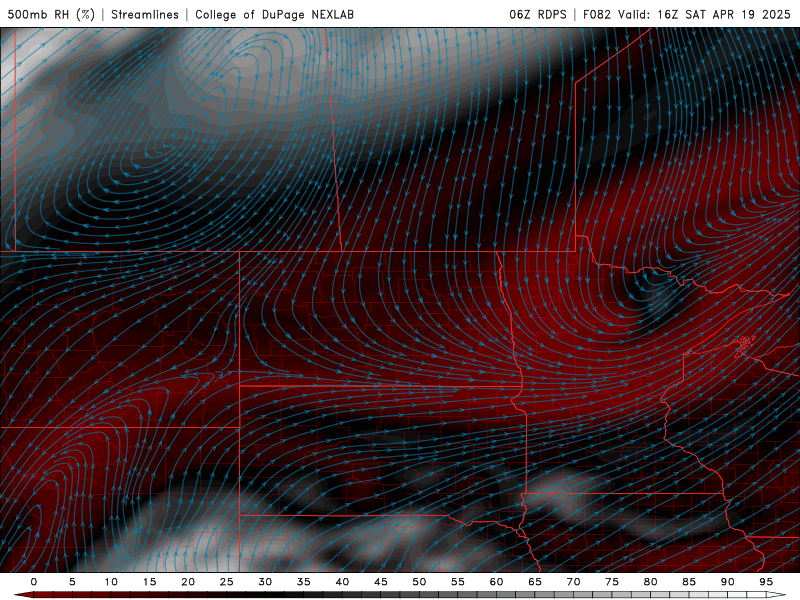Viewport: 800px width, 600px height.
Task: Click the colorbar label '75'
Action: point(612,582)
